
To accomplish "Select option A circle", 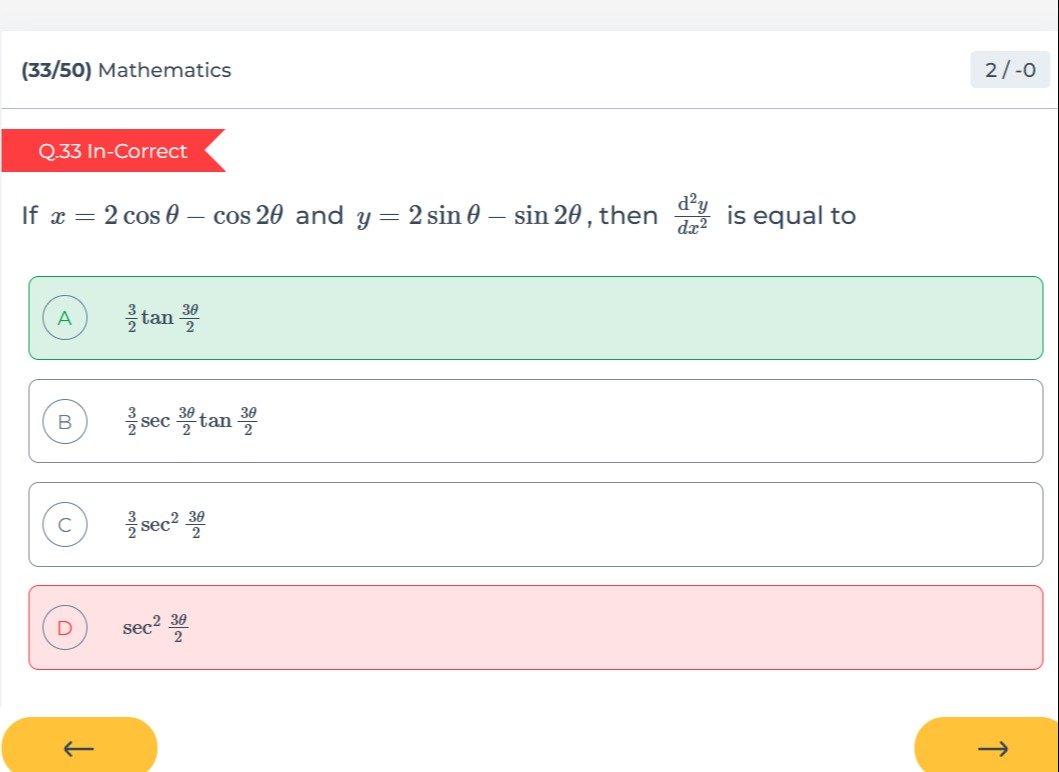I will pyautogui.click(x=65, y=317).
